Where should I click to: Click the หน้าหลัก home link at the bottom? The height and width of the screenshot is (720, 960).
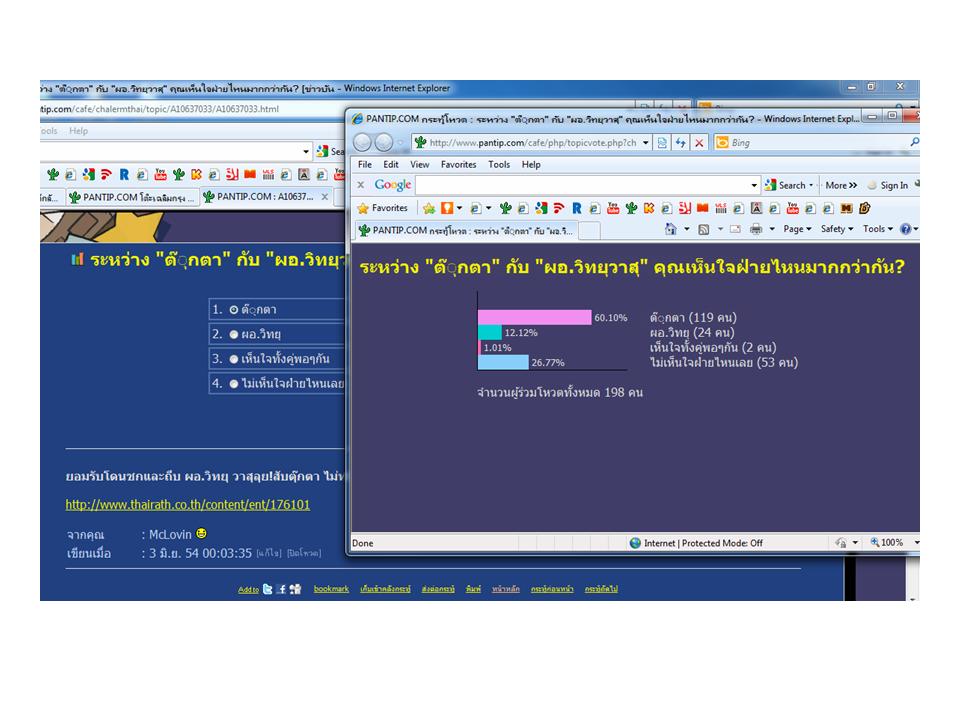(506, 589)
